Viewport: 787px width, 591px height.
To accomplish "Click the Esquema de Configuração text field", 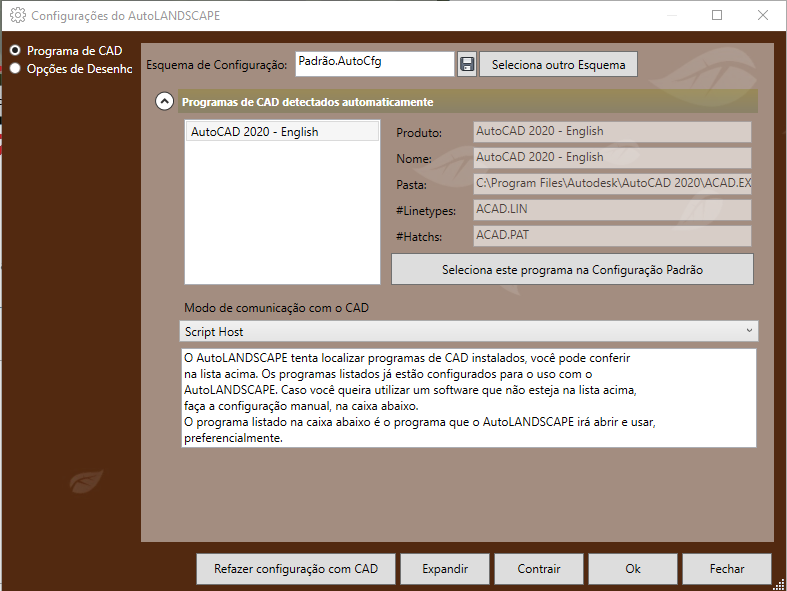I will 374,63.
